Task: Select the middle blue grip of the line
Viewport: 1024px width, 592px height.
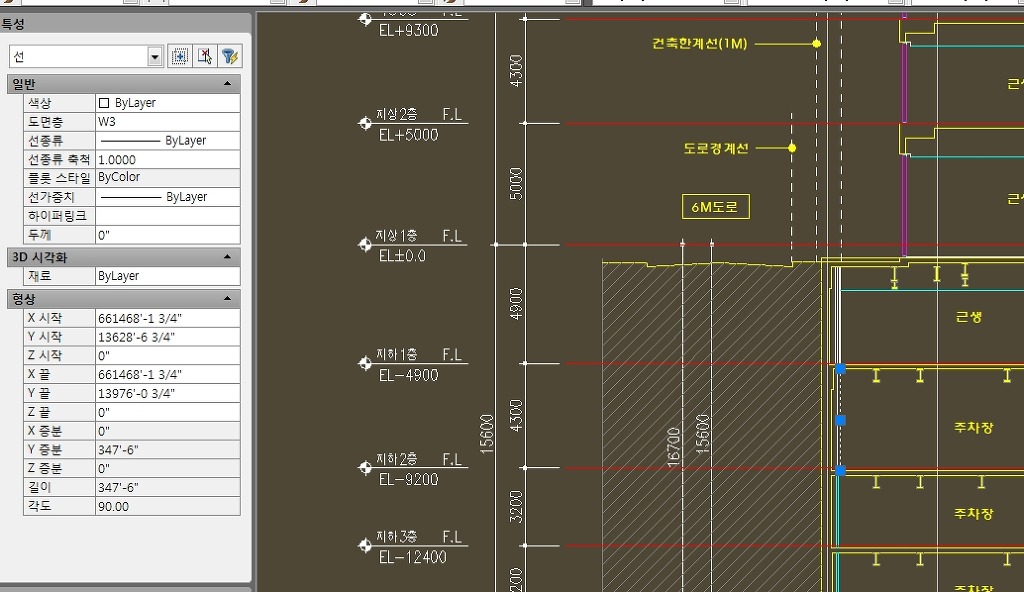Action: (x=840, y=420)
